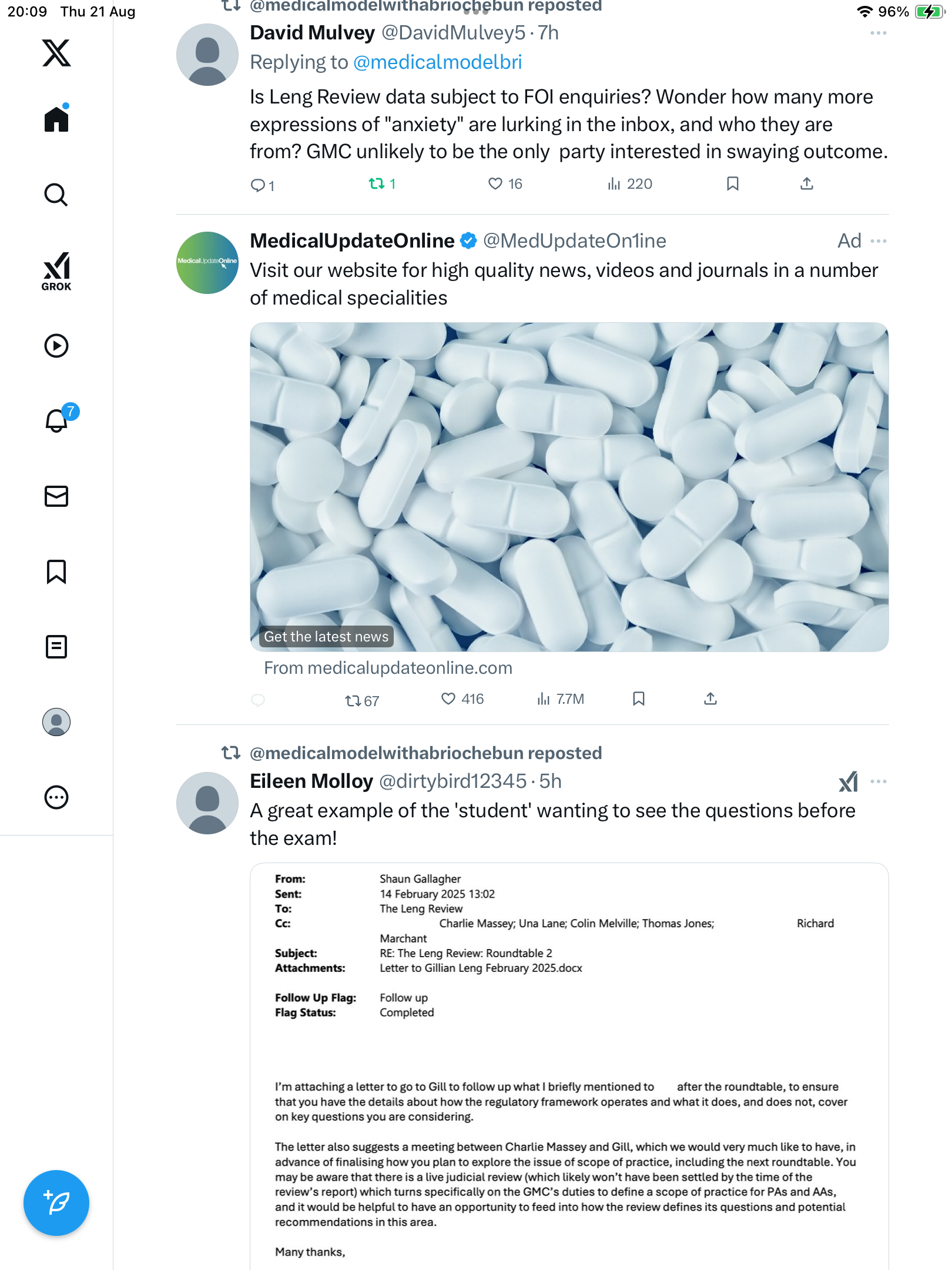Image resolution: width=952 pixels, height=1270 pixels.
Task: Undo repost on David Mulvey's post
Action: [377, 184]
